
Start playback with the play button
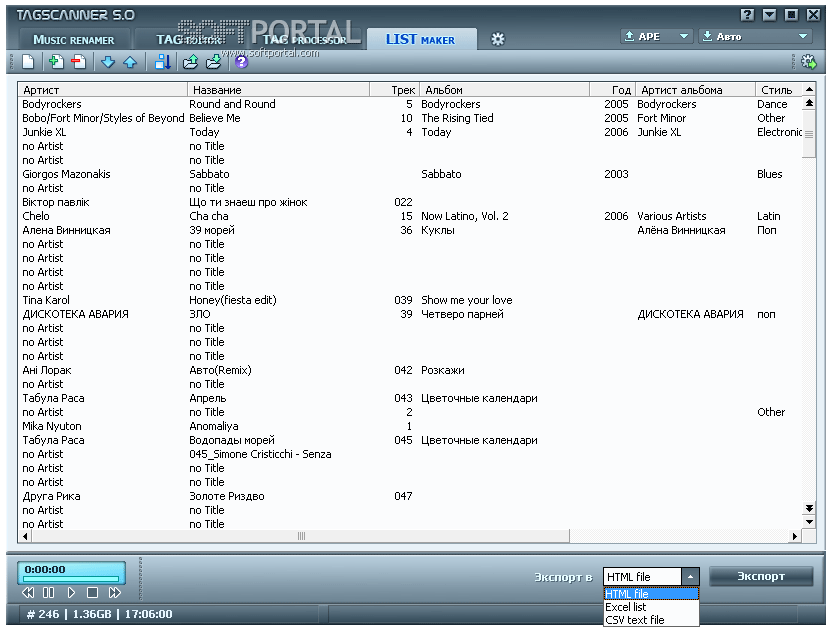point(71,593)
